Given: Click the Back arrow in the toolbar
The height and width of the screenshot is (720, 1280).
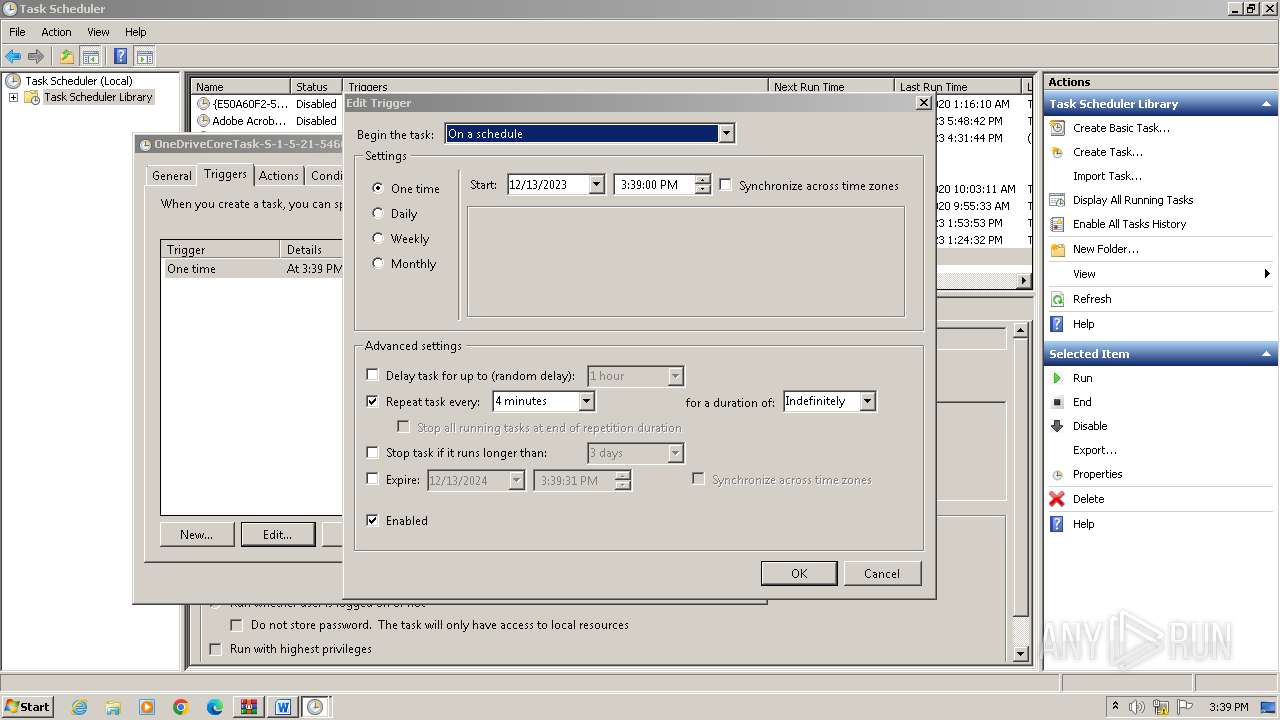Looking at the screenshot, I should point(13,57).
